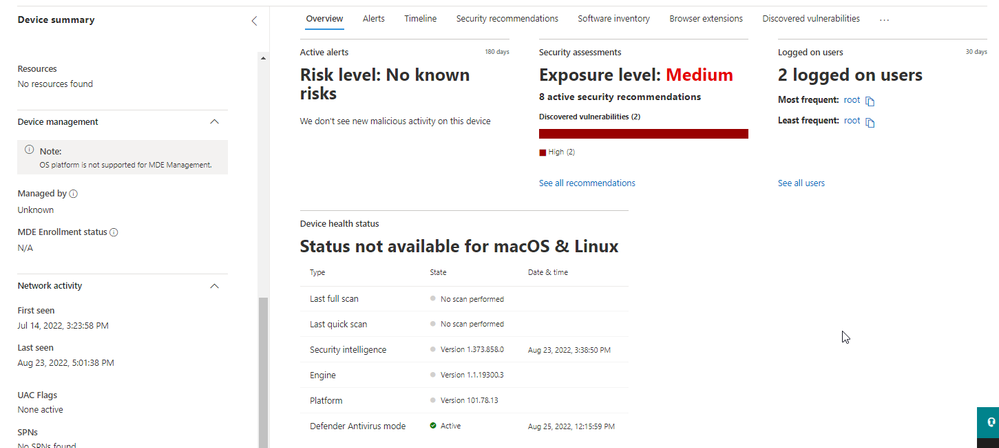Click Aug 25, 2022, 12:15:59 PM timestamp
The height and width of the screenshot is (448, 999).
[571, 426]
